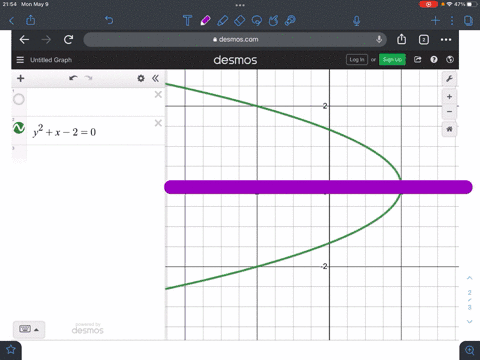Tap the three dots multitasking indicator
Screen dimensions: 480x360
pyautogui.click(x=240, y=5)
